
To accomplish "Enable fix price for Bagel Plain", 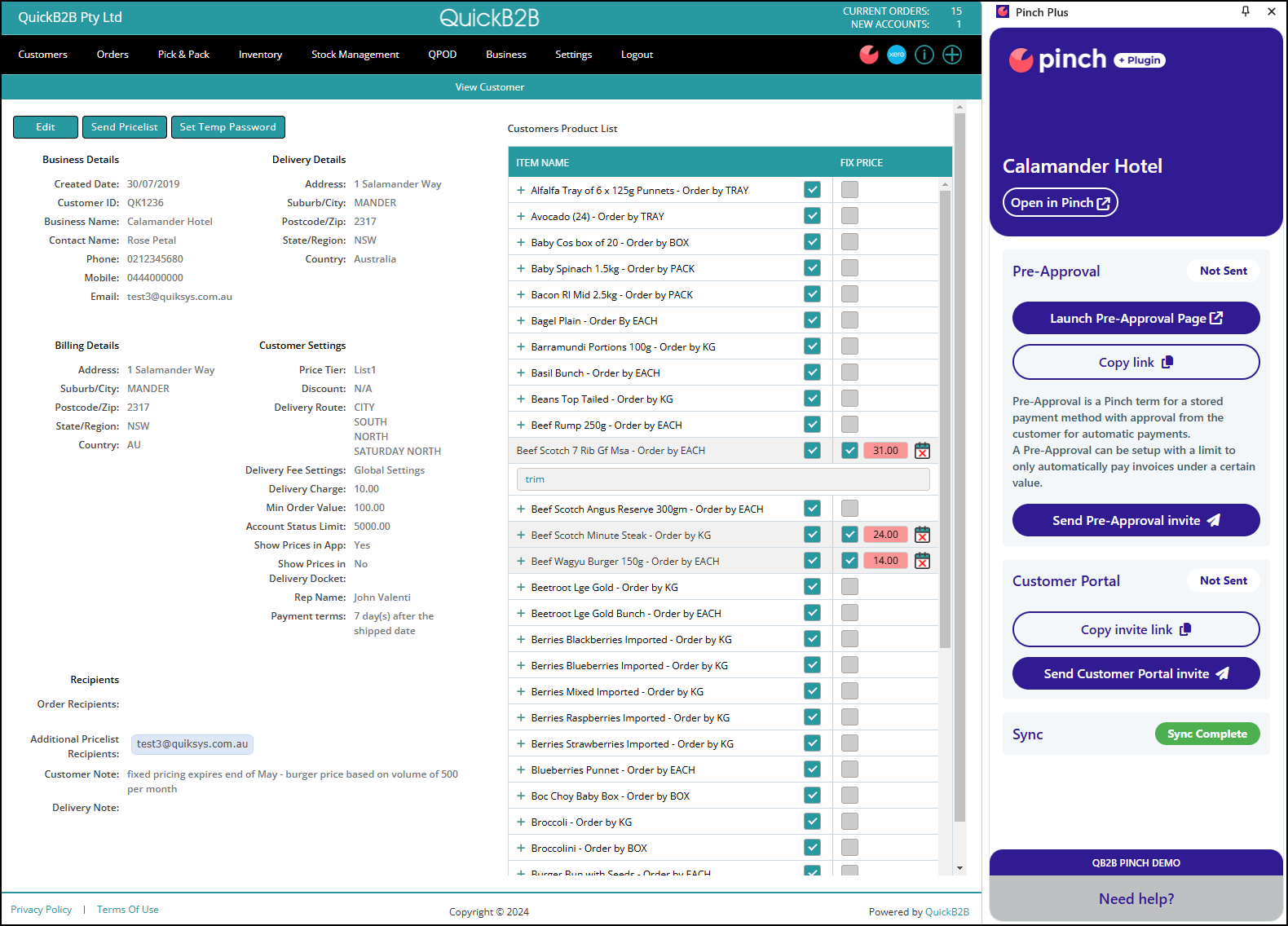I will click(x=849, y=320).
